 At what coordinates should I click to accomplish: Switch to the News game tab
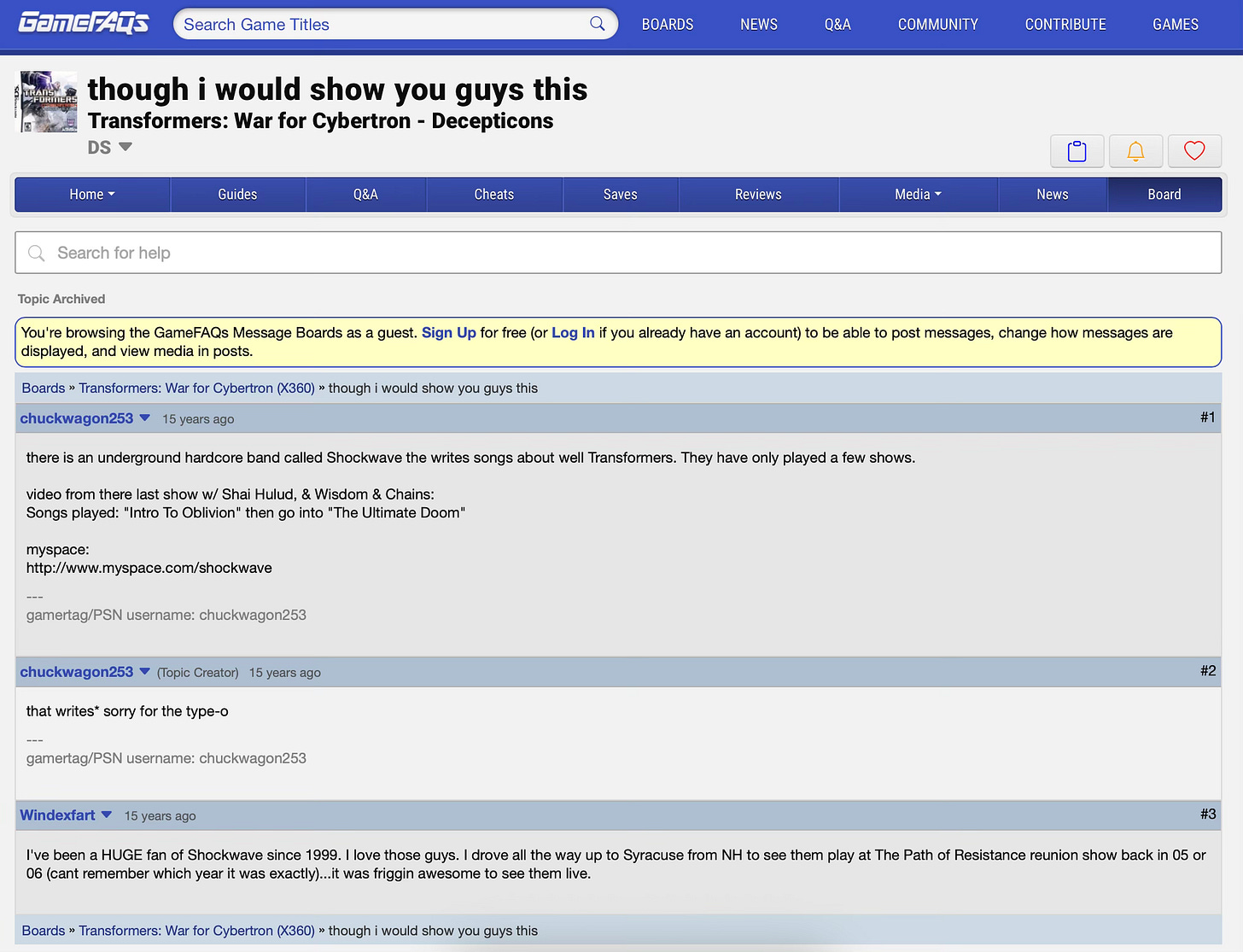1053,195
